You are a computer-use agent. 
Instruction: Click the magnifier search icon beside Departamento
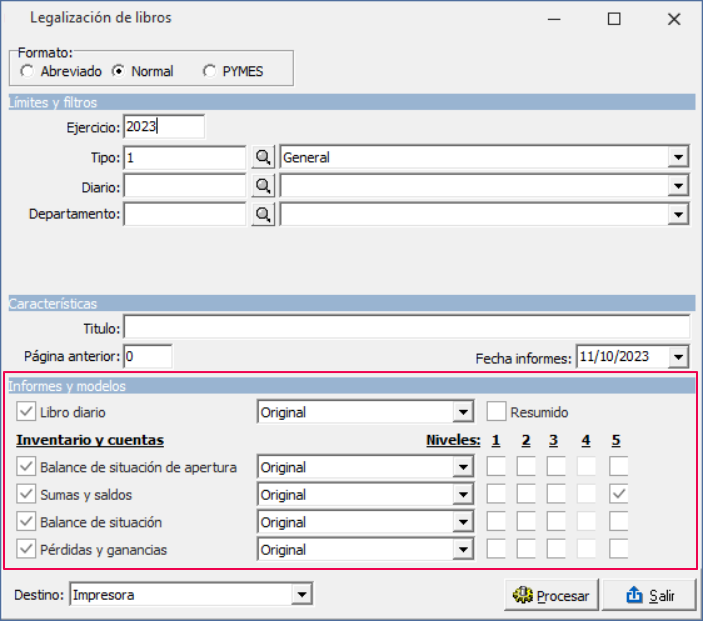[x=262, y=213]
